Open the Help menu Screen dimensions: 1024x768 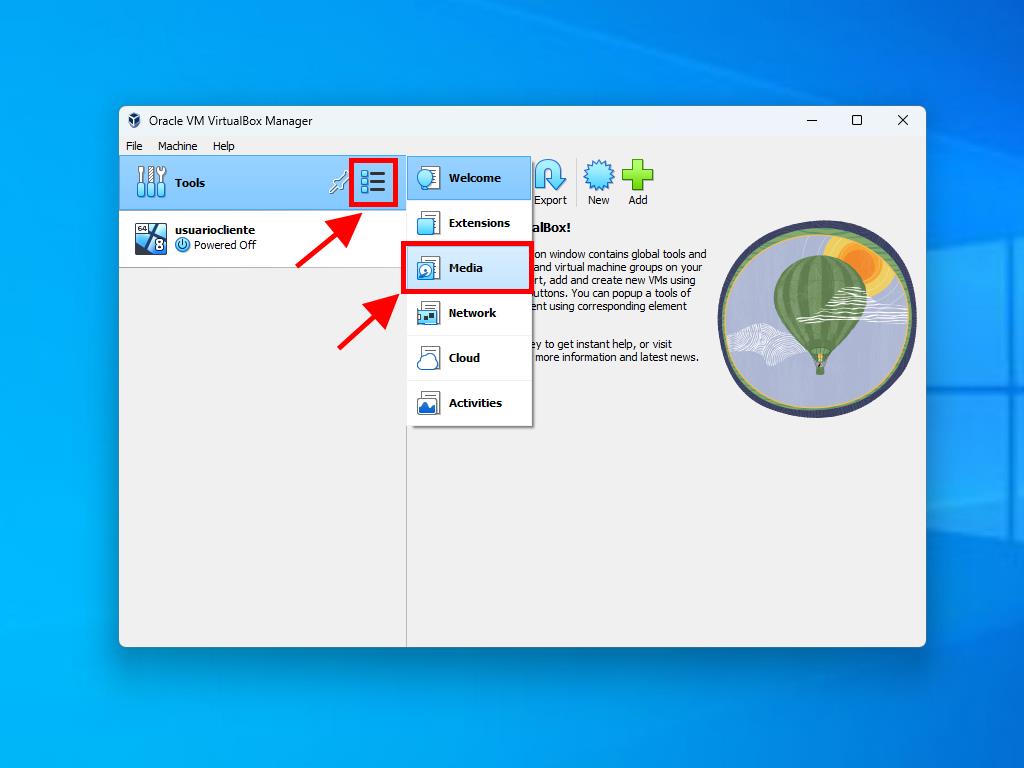[223, 146]
